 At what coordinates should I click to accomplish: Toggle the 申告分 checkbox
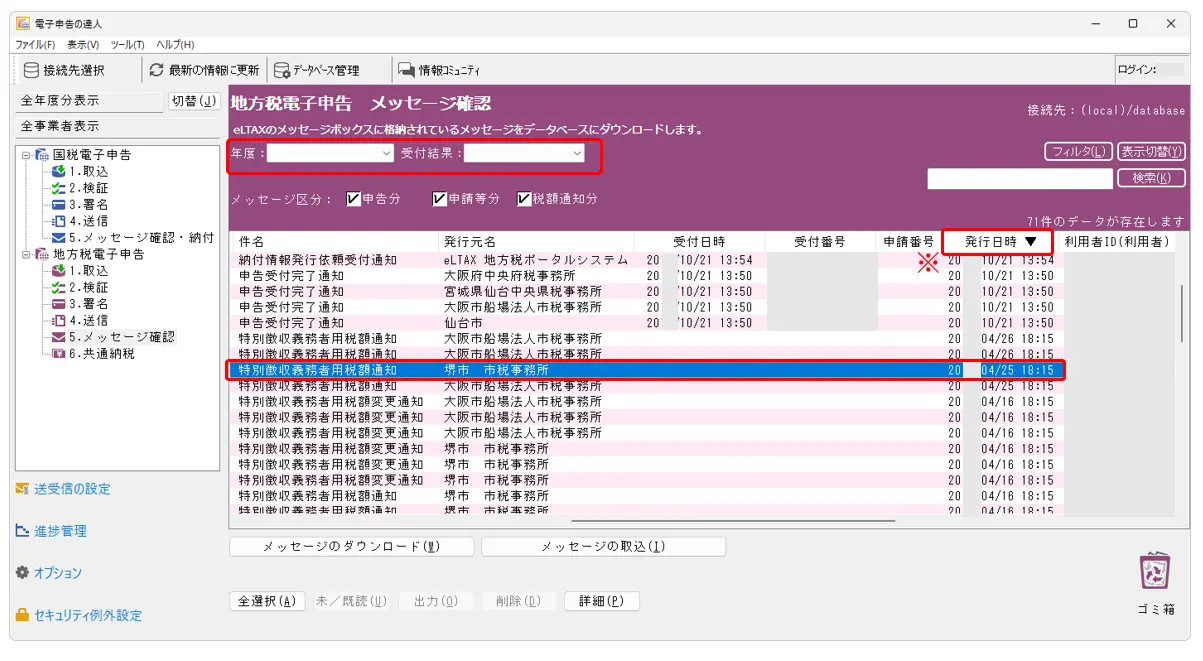click(353, 199)
